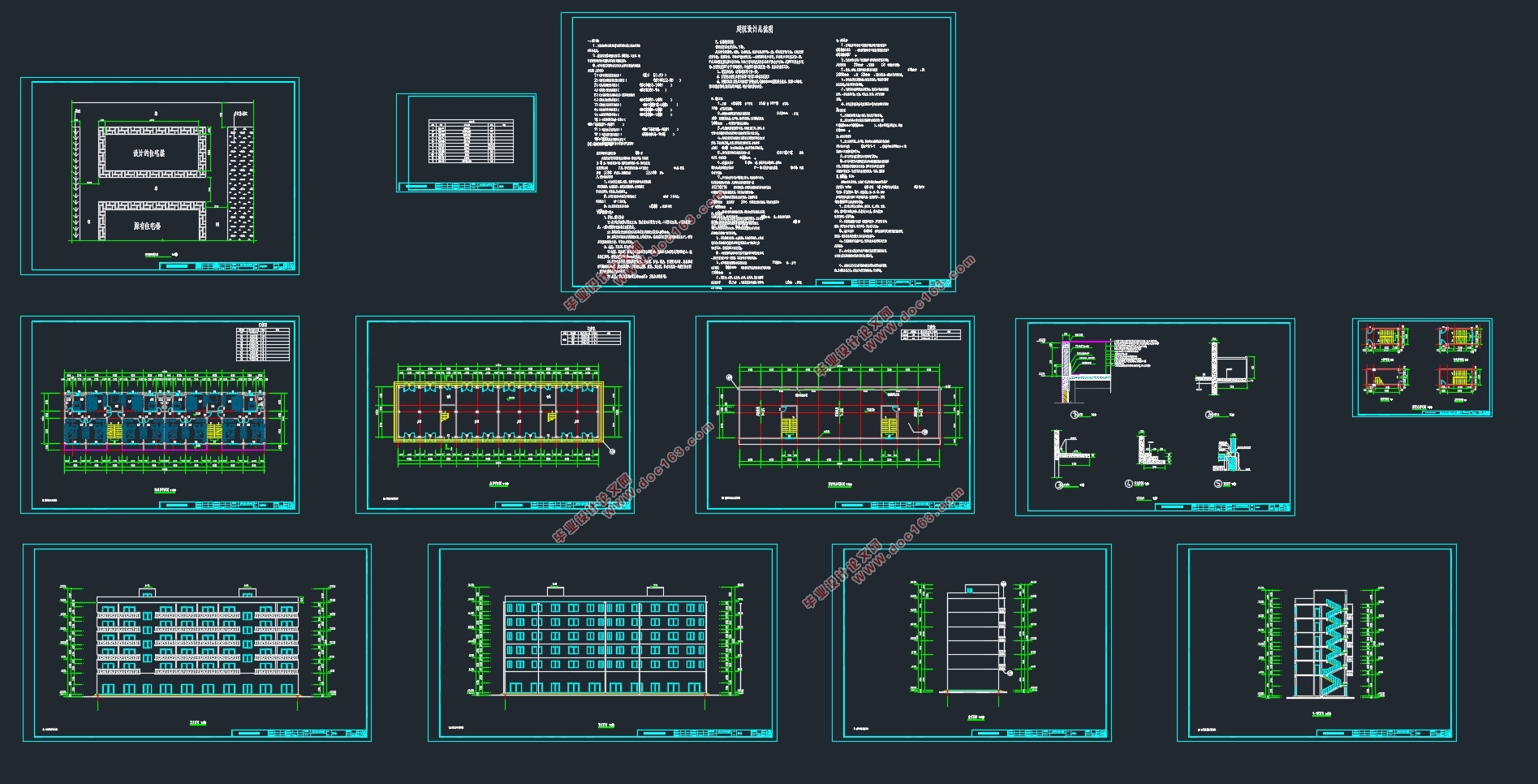The image size is (1538, 784).
Task: Select the stair section drawing sheet
Action: pyautogui.click(x=1316, y=643)
